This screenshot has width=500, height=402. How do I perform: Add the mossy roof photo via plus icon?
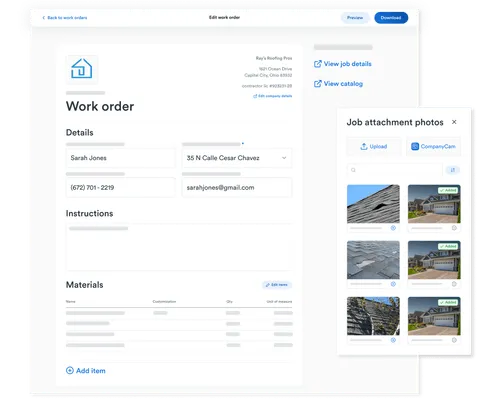393,340
